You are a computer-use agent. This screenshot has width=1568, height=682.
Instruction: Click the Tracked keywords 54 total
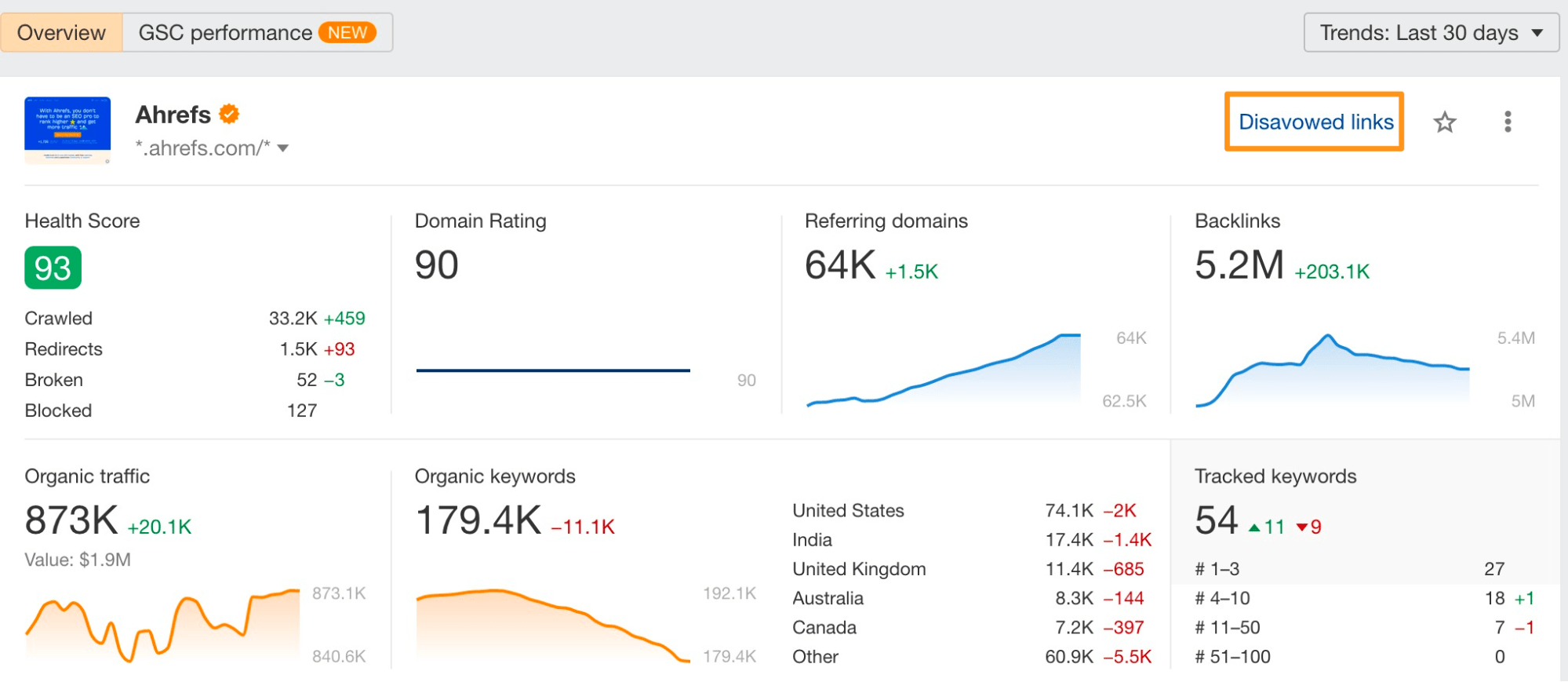click(x=1217, y=520)
